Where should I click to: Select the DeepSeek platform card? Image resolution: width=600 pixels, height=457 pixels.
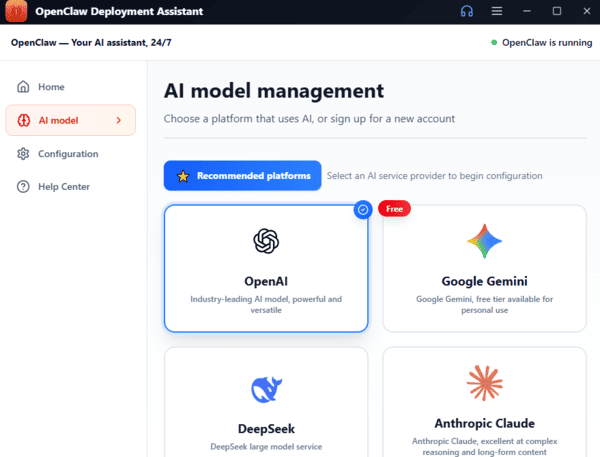[x=266, y=402]
